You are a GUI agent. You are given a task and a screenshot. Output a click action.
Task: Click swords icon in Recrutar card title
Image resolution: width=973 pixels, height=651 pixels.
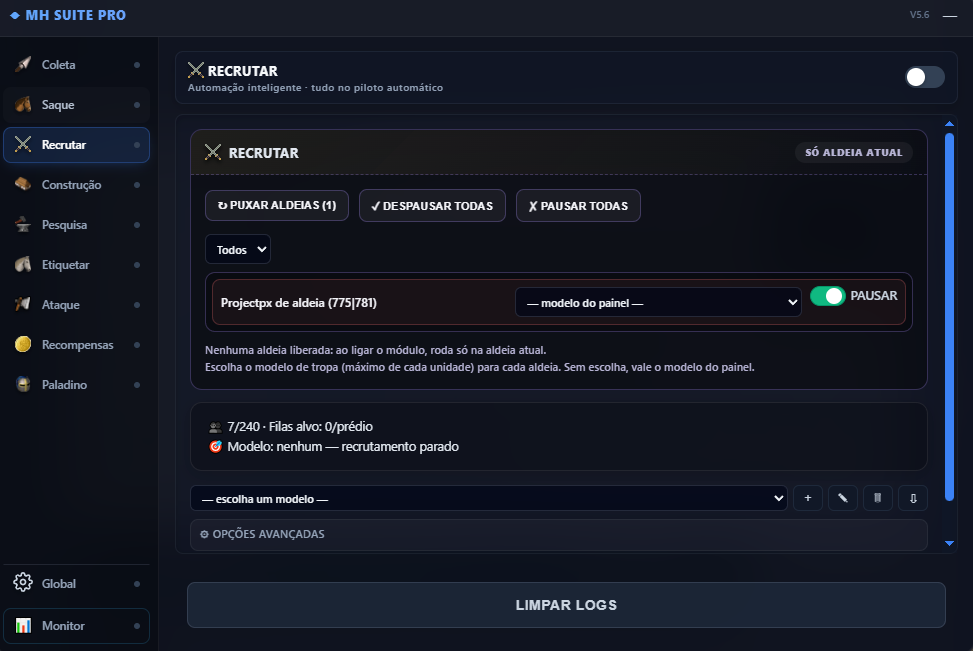click(x=213, y=152)
